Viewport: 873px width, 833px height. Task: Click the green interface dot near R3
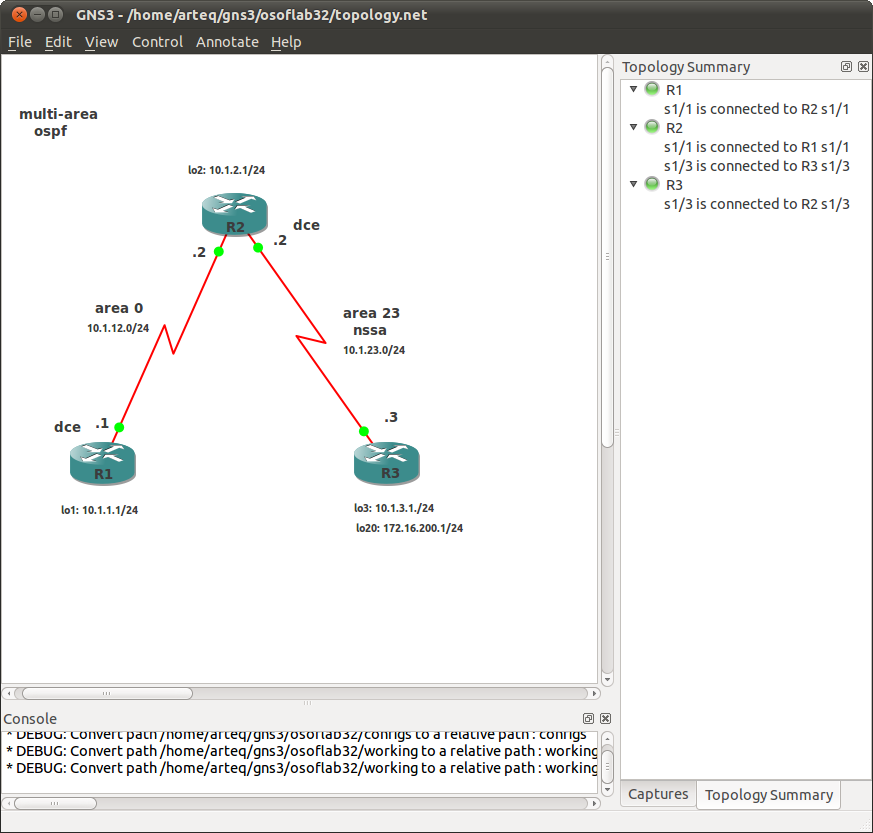coord(364,431)
